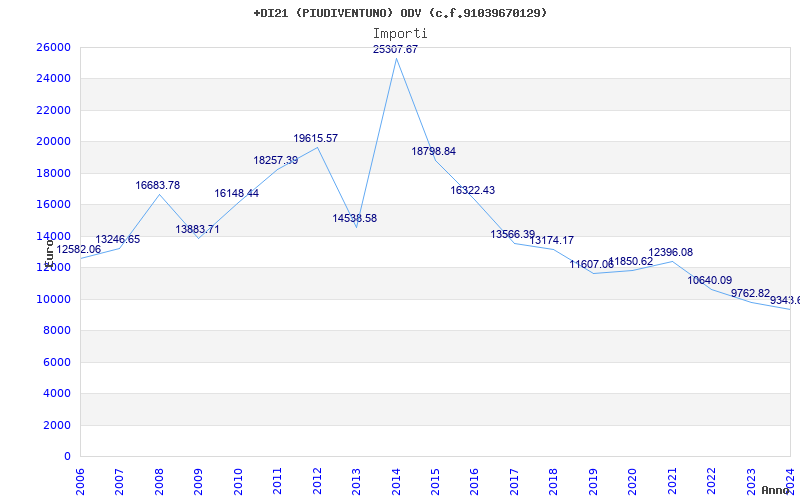Click the 13246.65 data label
The image size is (800, 500).
[117, 239]
